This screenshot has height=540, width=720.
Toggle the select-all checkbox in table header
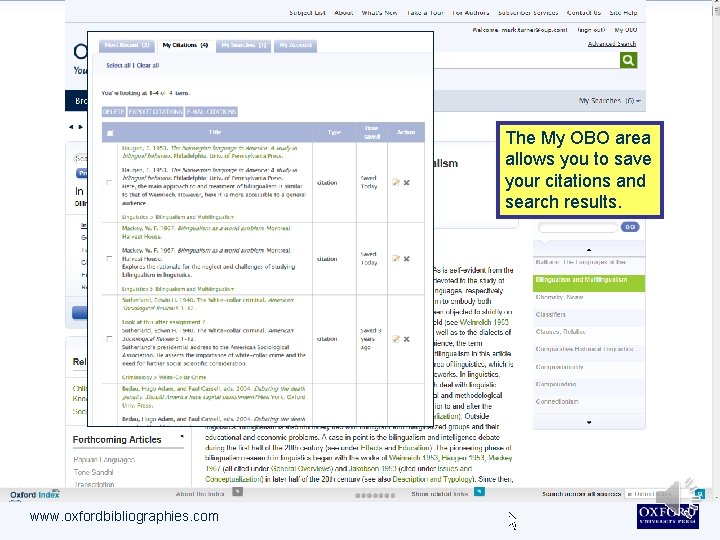[x=110, y=133]
